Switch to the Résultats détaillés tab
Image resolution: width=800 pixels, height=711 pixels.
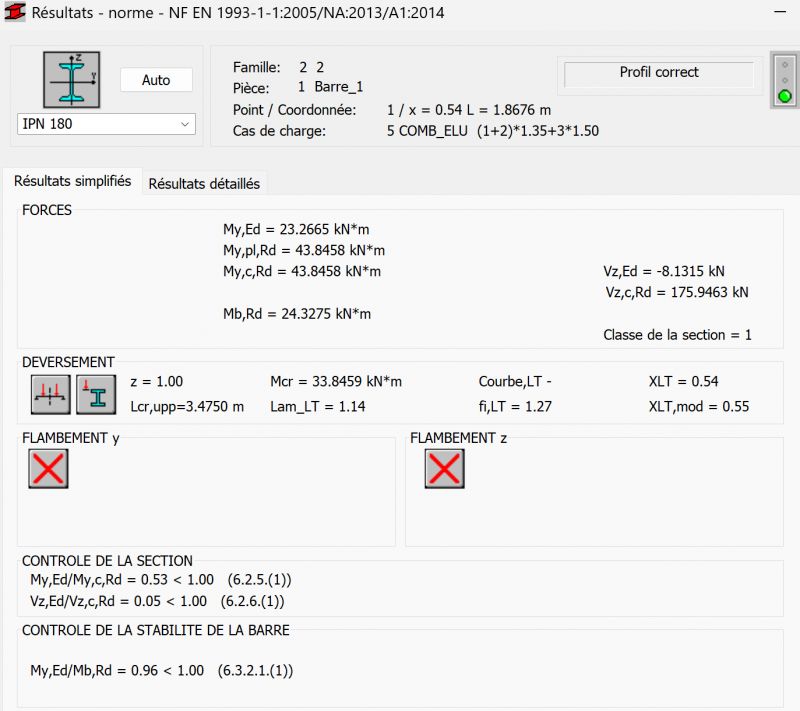click(204, 184)
